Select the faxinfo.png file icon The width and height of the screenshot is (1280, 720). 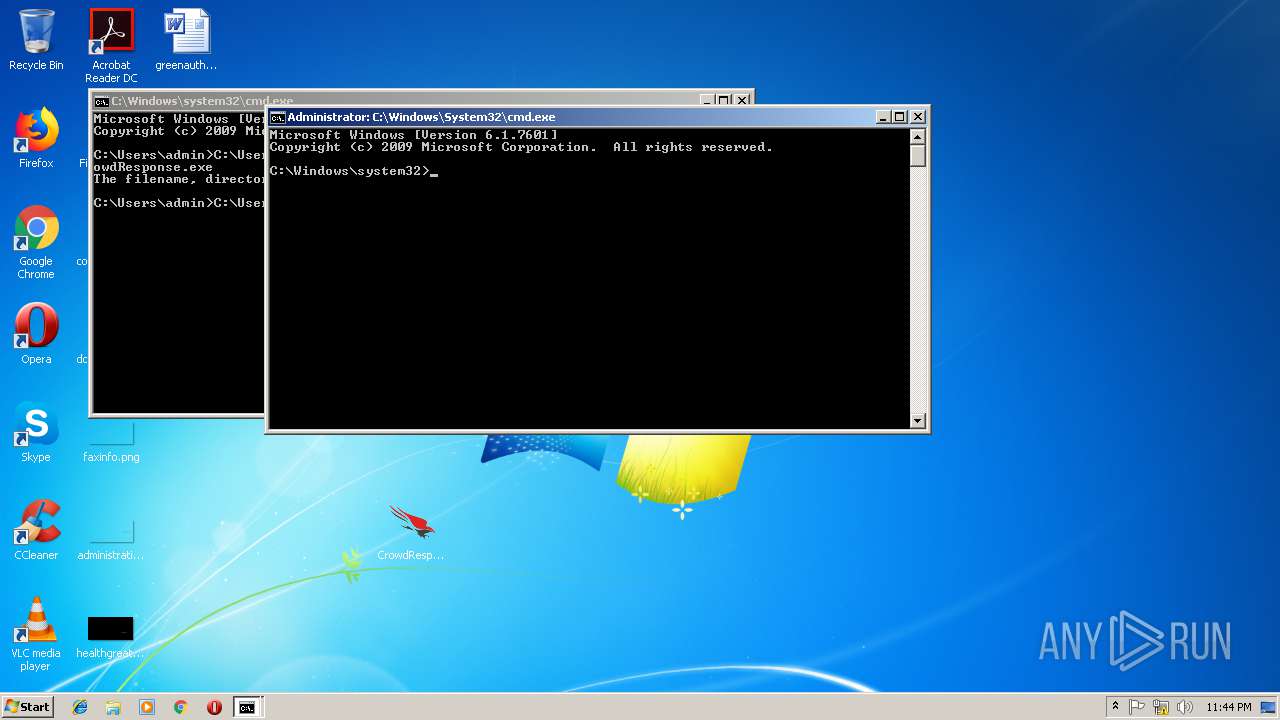[x=111, y=441]
